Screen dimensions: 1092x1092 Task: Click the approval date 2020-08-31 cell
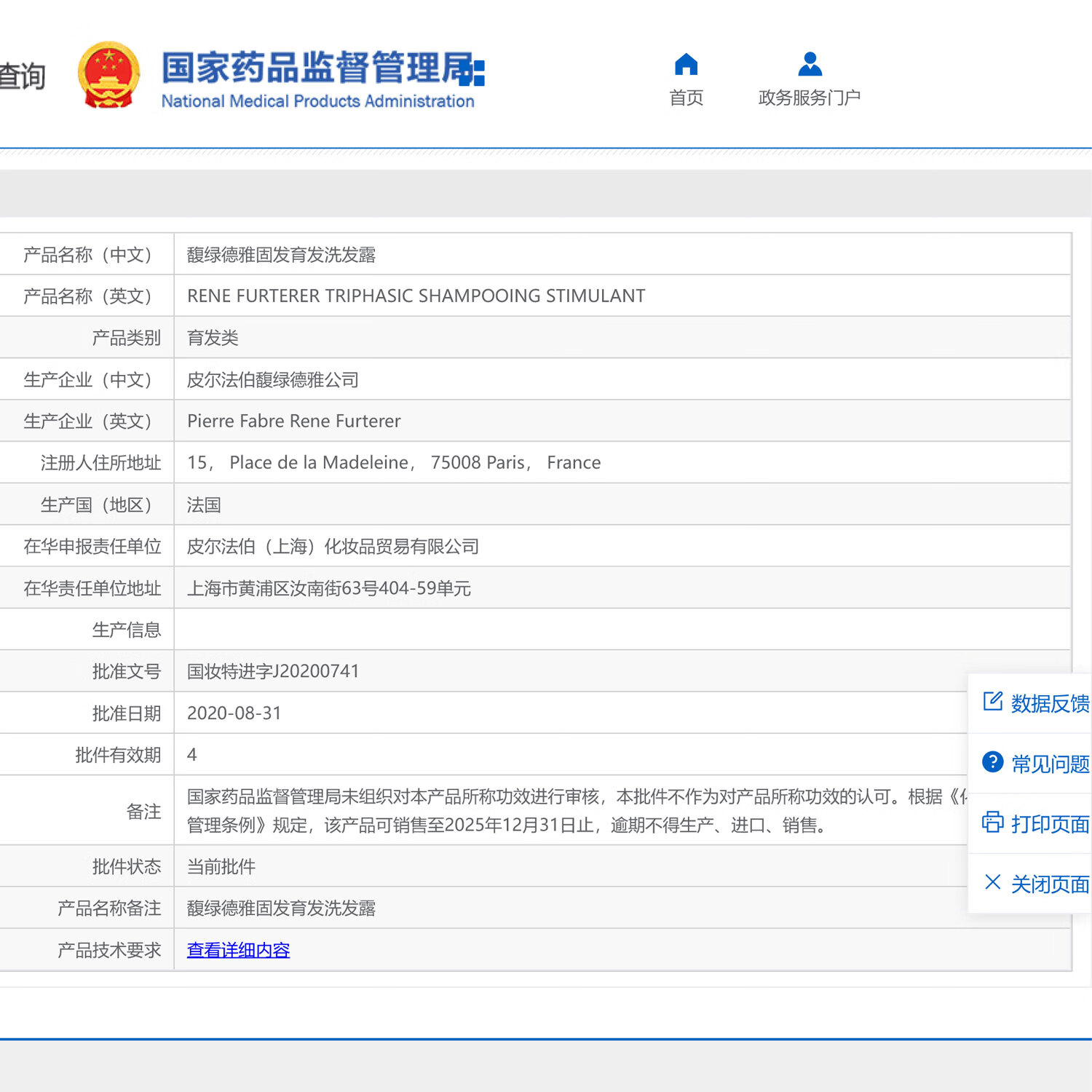234,713
